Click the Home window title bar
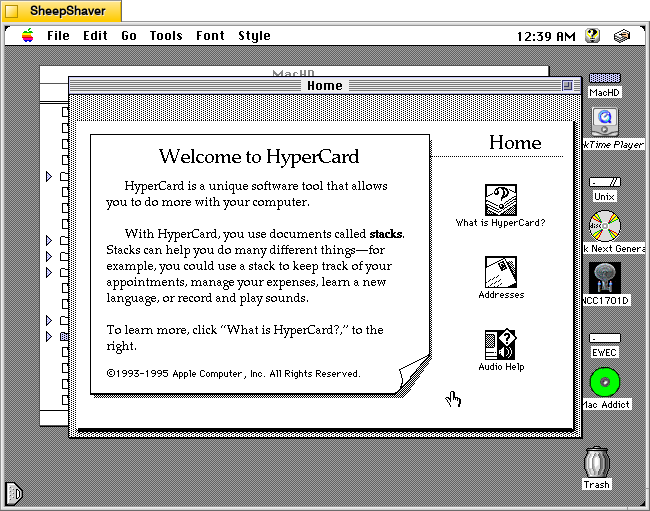 pyautogui.click(x=325, y=85)
